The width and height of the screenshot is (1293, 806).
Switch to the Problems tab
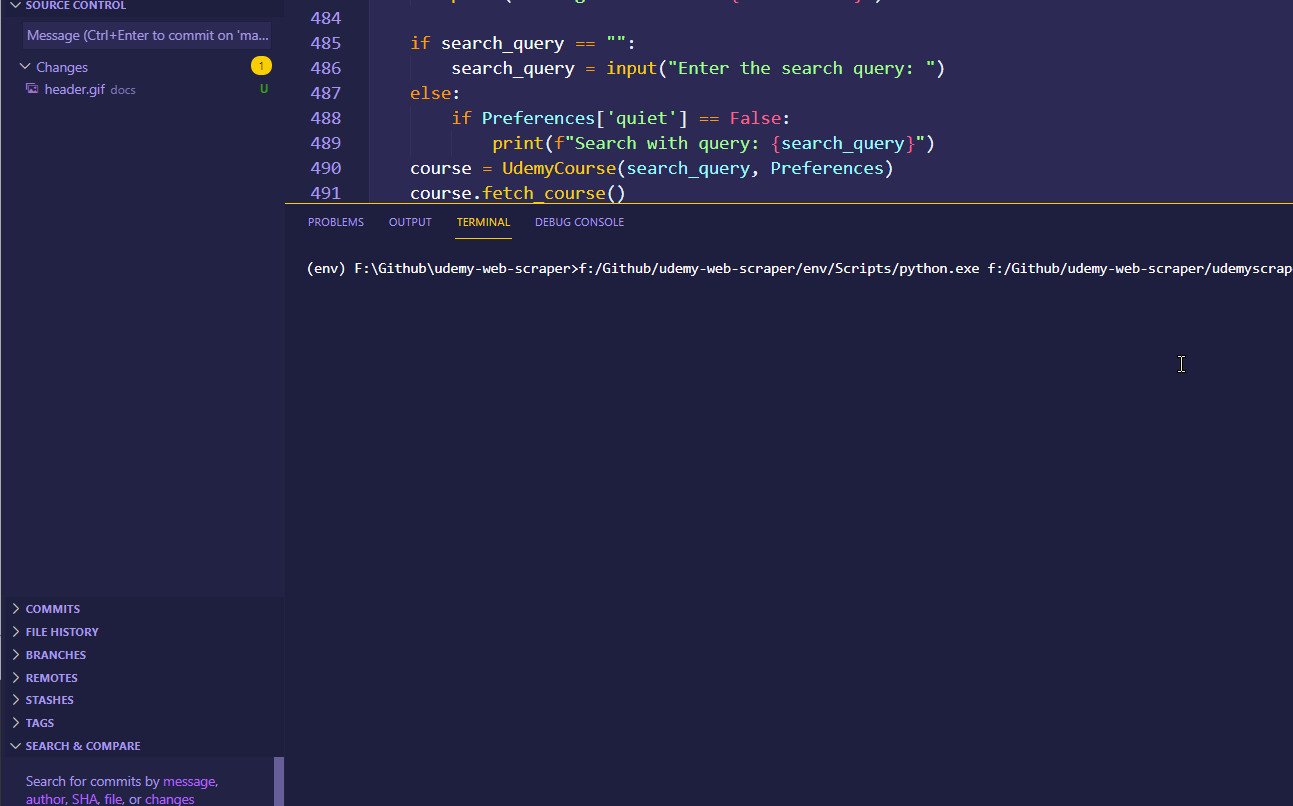point(336,222)
